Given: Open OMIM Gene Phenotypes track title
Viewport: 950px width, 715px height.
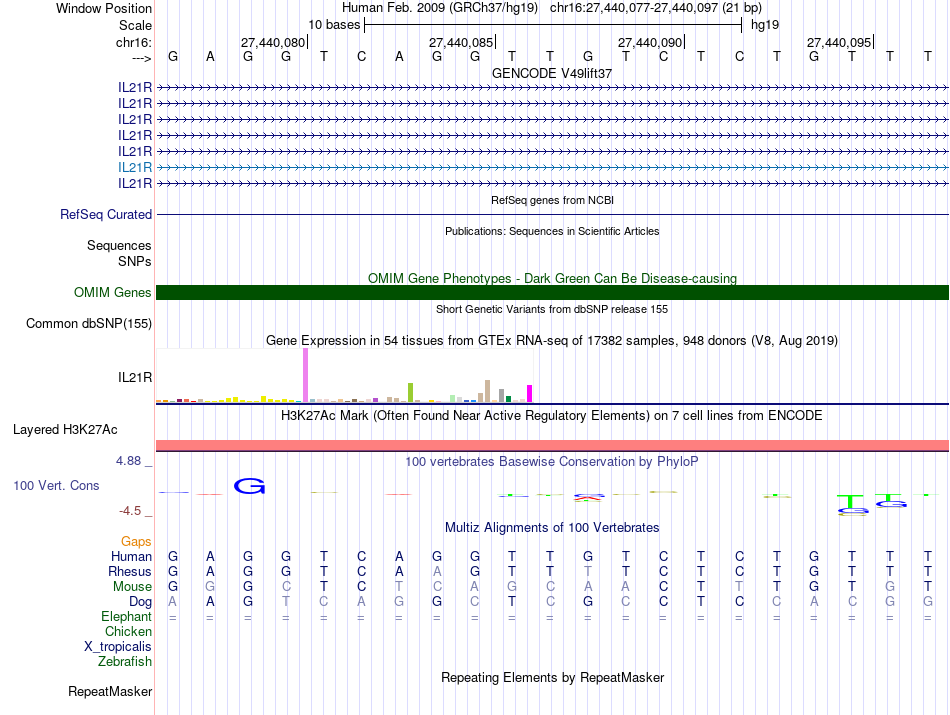Looking at the screenshot, I should coord(552,279).
